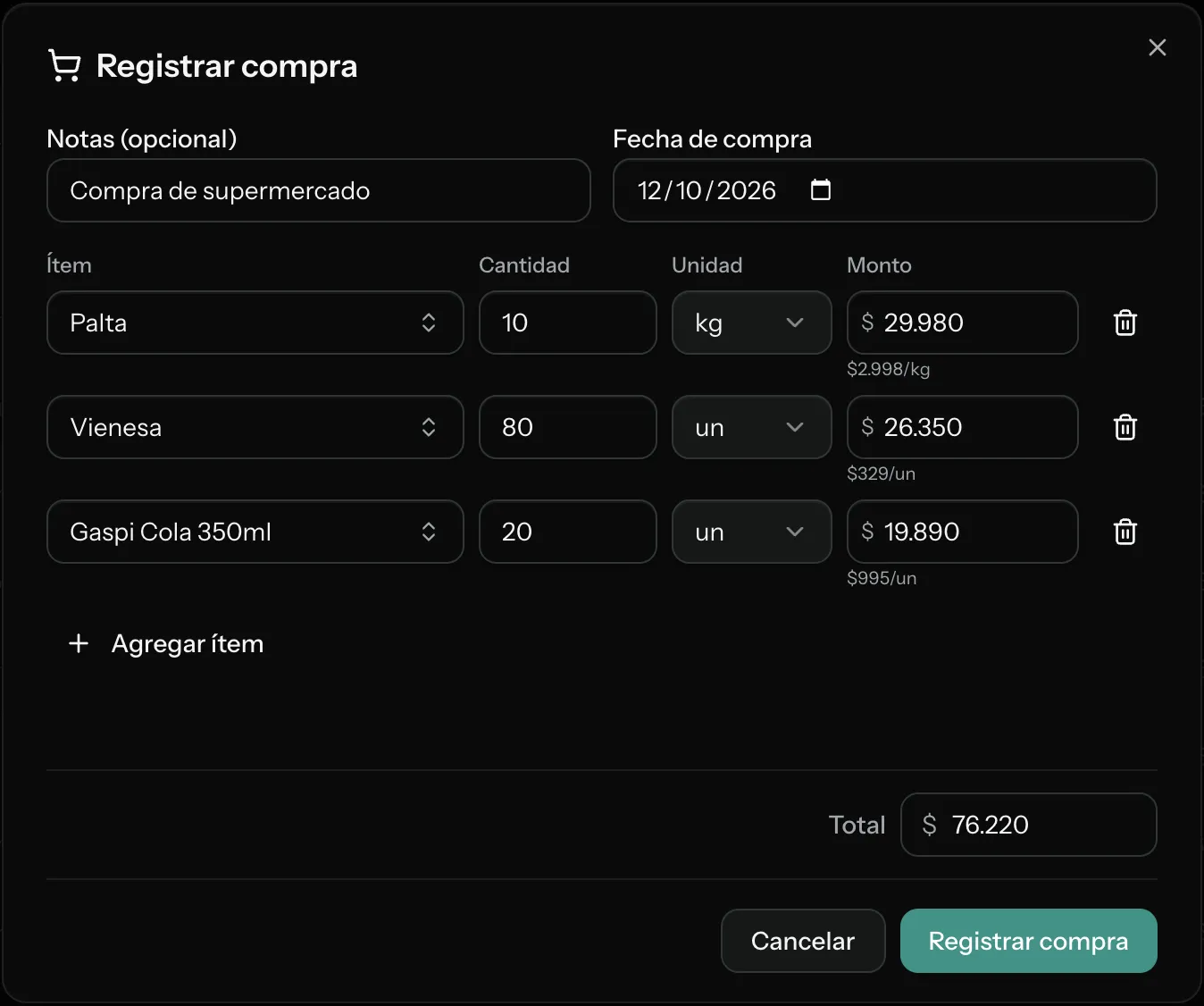Remove the Gaspi Cola 350ml row

(x=1125, y=532)
